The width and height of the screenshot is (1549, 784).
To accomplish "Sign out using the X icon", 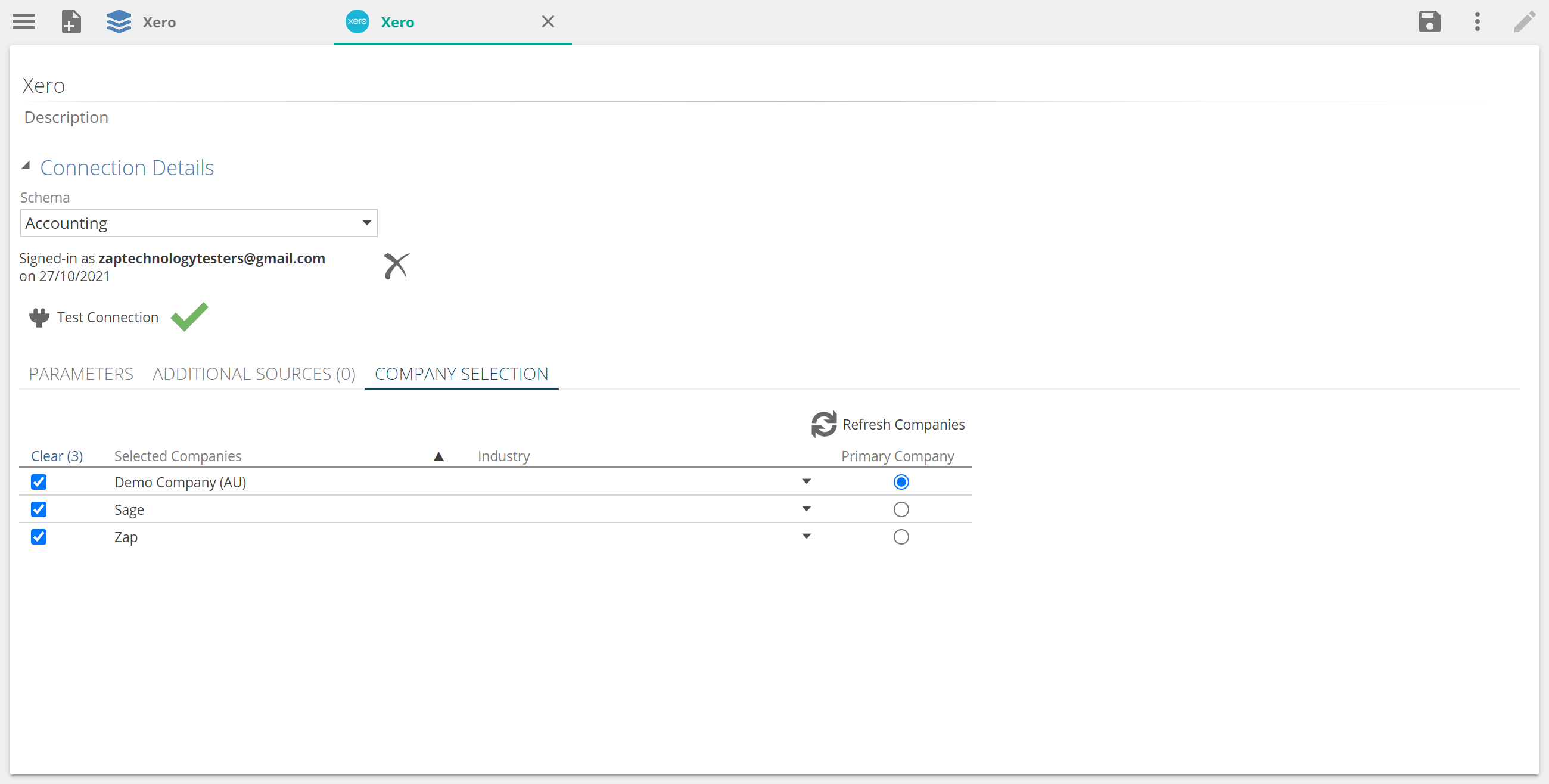I will [x=396, y=266].
